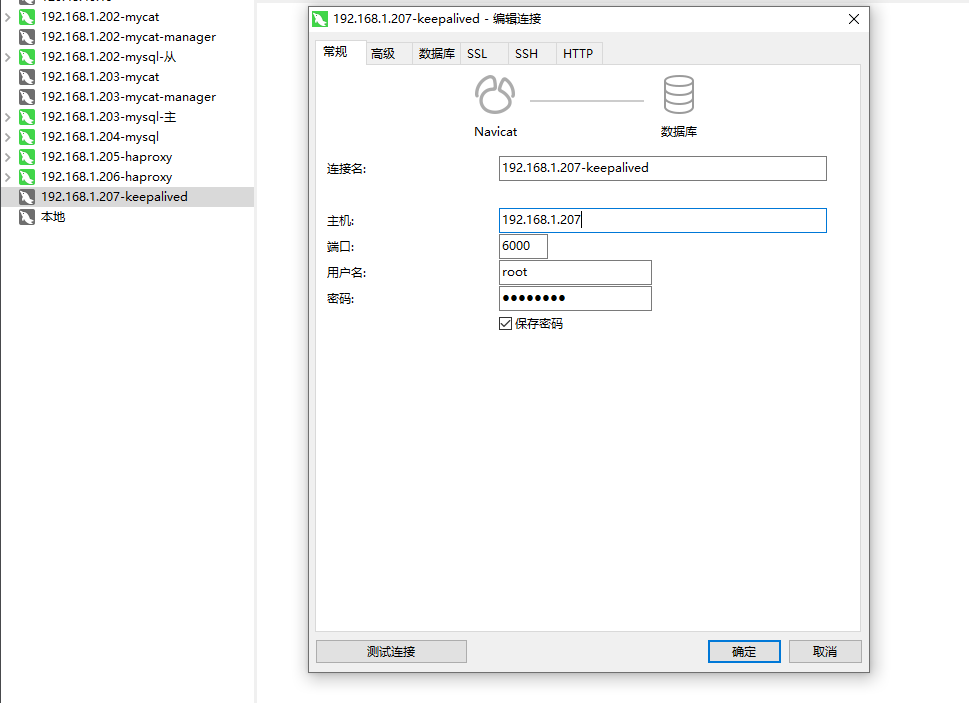Click the 用户名 field showing root
The width and height of the screenshot is (969, 703).
point(575,272)
